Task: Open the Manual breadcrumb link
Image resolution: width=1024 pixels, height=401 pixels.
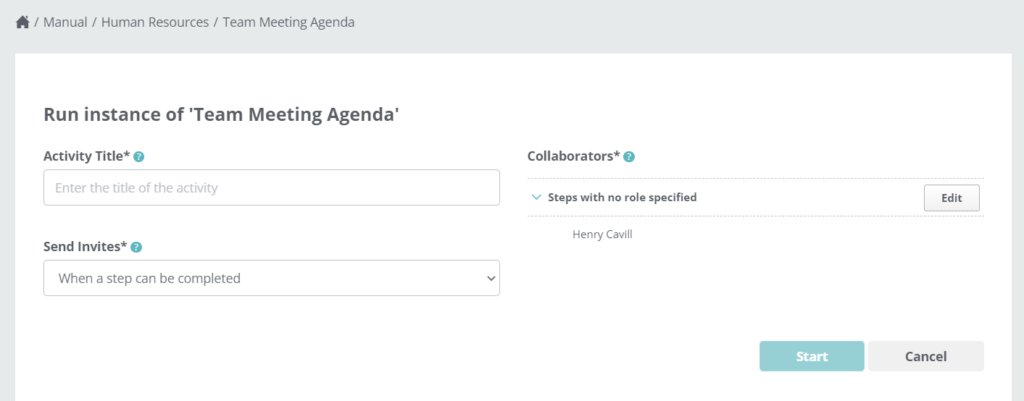Action: [x=65, y=22]
